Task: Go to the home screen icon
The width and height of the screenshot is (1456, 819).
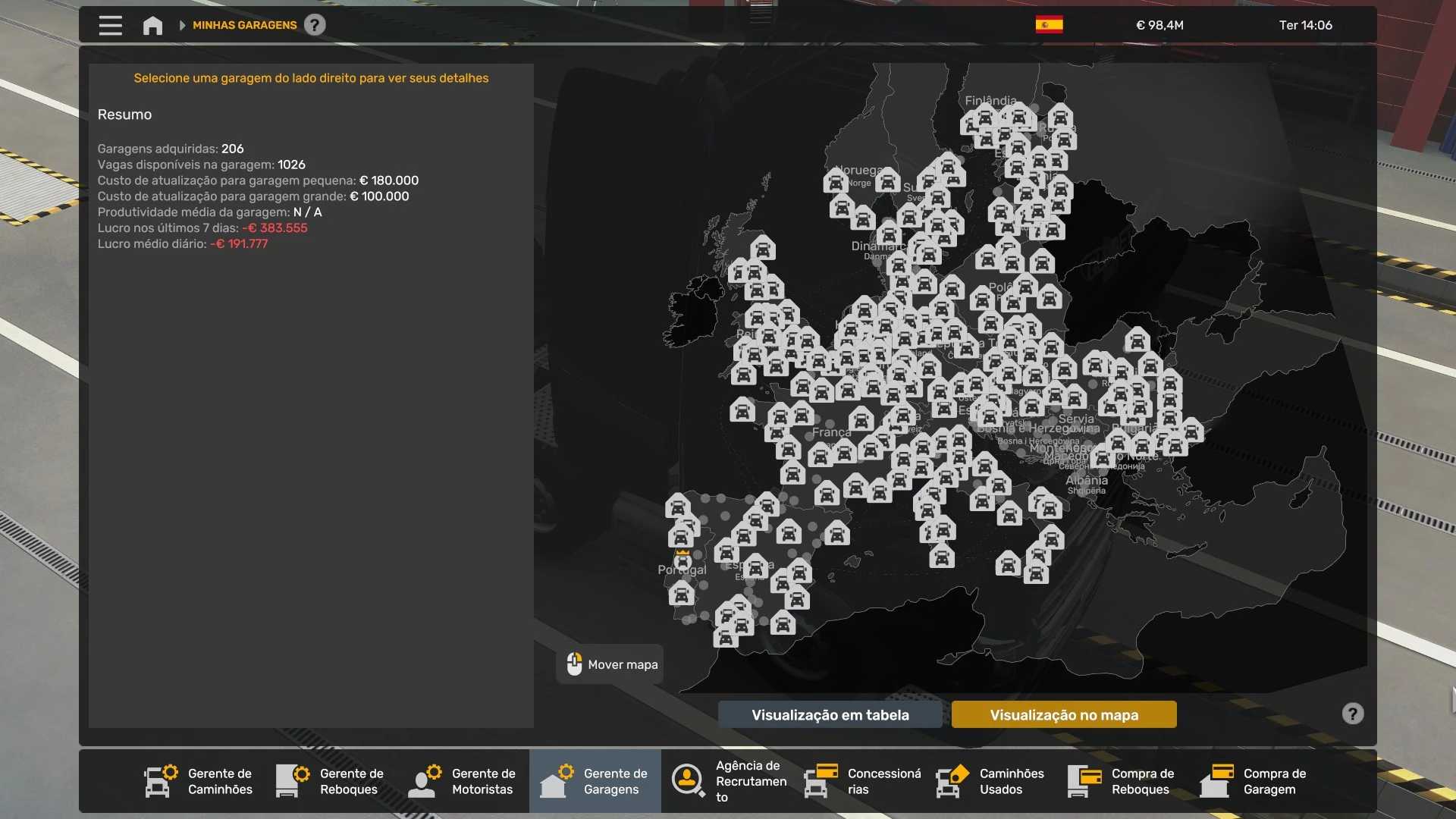Action: pyautogui.click(x=152, y=25)
